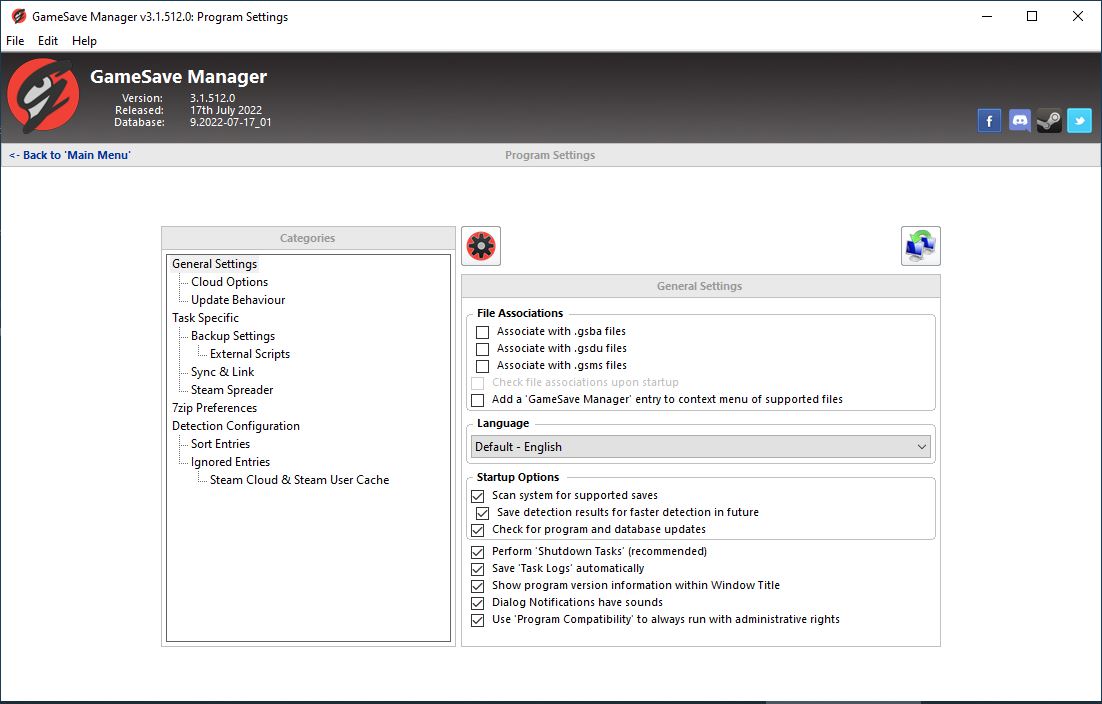
Task: Uncheck 'Scan system for supported saves'
Action: 477,496
